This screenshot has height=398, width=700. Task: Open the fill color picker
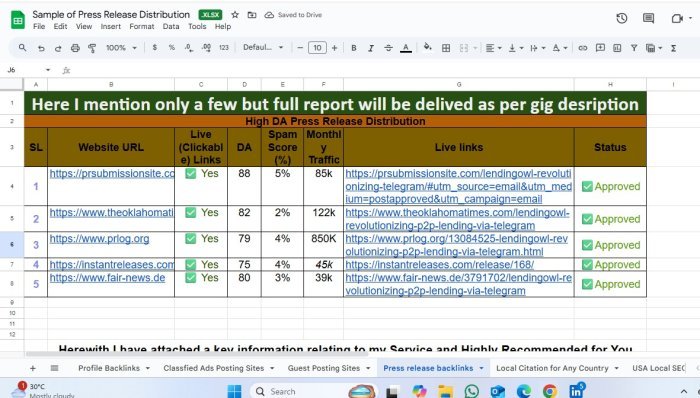[428, 47]
